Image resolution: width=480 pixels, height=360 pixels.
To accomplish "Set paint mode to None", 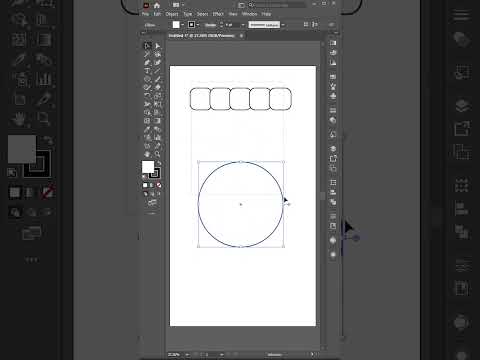I will (159, 185).
